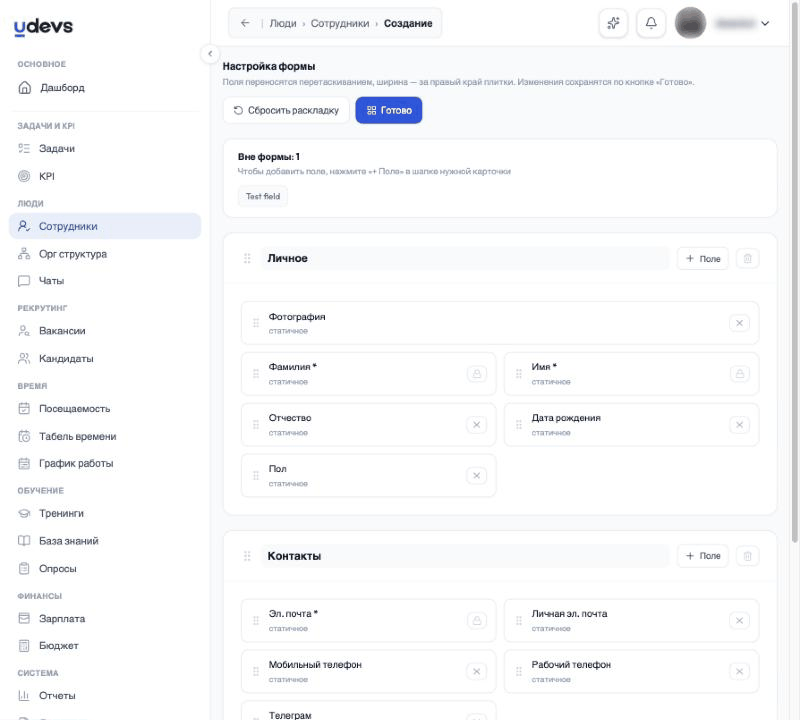
Task: Click the lock icon on Фамилия field
Action: tap(477, 374)
